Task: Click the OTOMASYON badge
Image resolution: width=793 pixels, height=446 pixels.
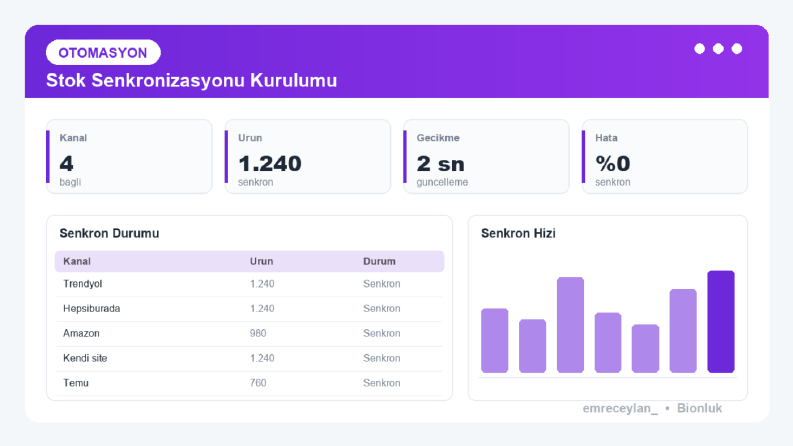Action: pyautogui.click(x=103, y=53)
